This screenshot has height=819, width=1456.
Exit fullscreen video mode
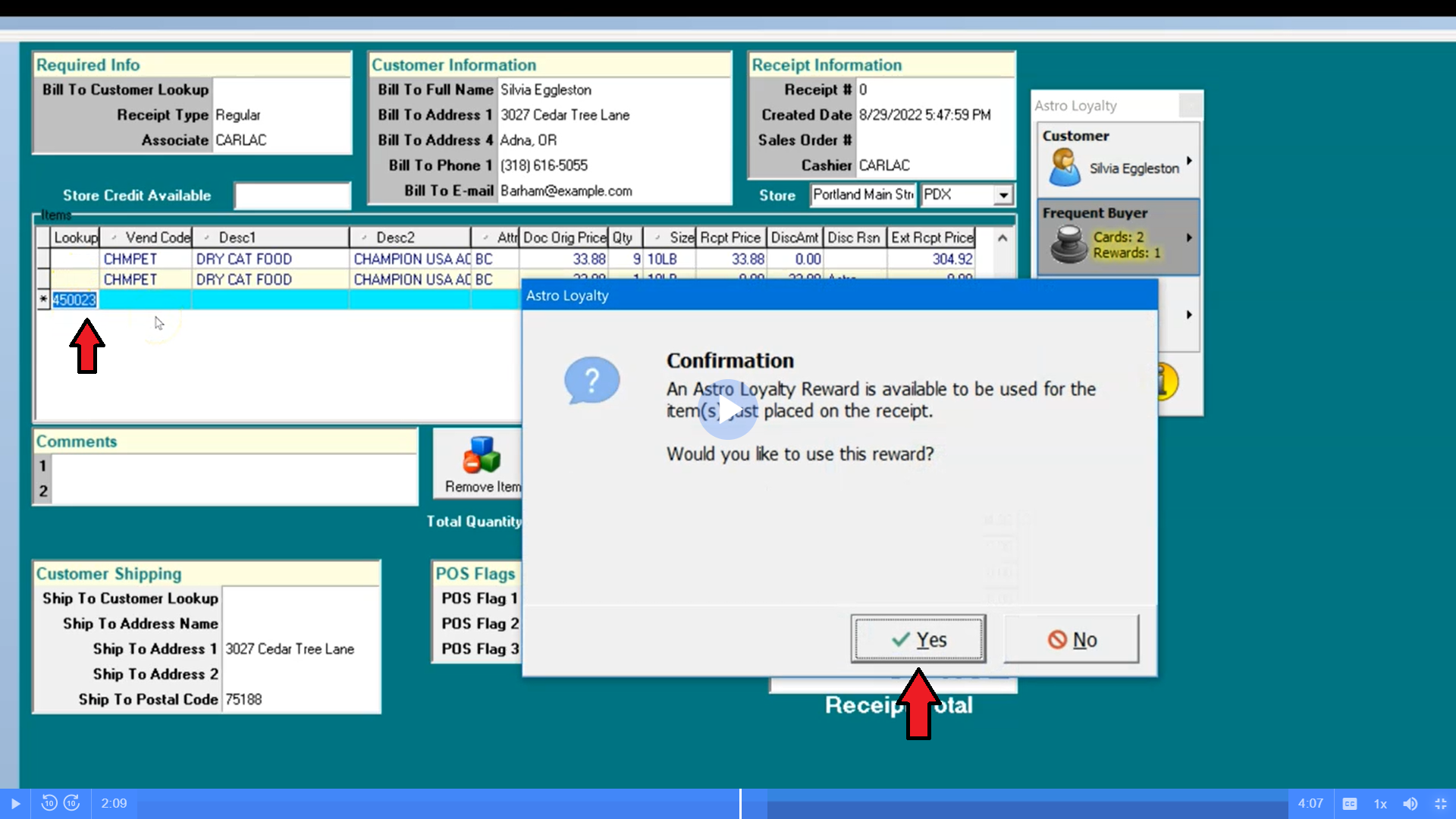[x=1441, y=803]
